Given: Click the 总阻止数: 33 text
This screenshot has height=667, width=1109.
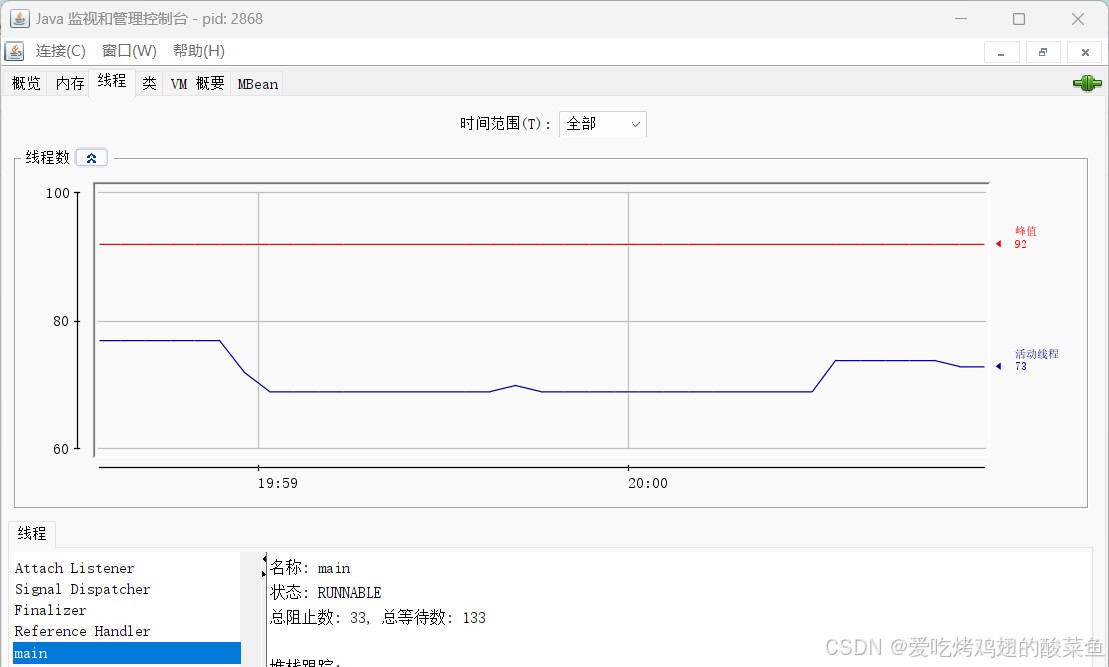Looking at the screenshot, I should (319, 617).
